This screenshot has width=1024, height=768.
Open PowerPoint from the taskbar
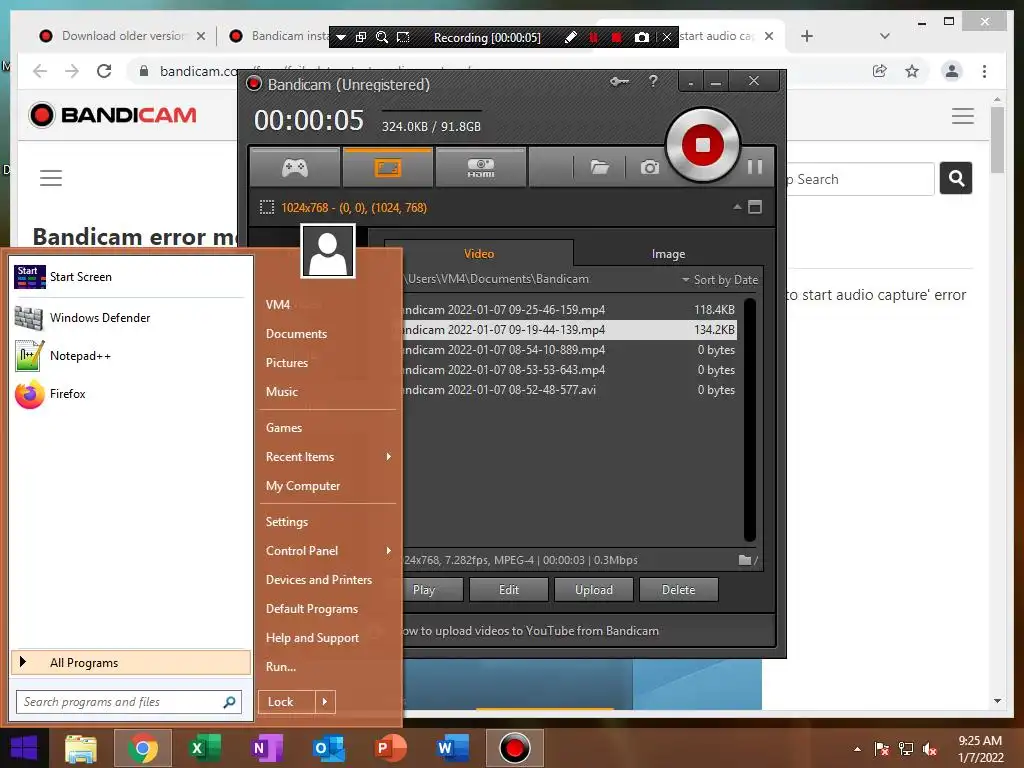(391, 748)
